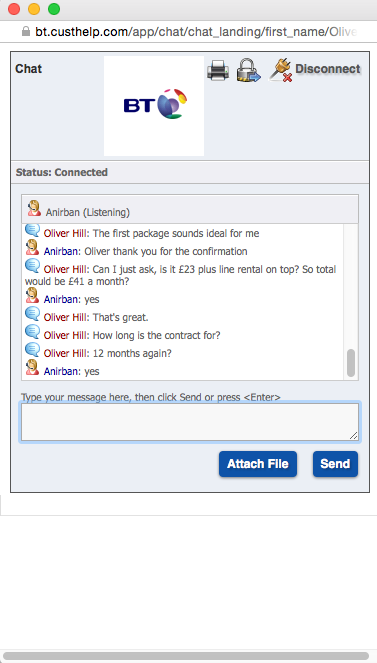Click the chat bubble icon beside 'The first package sounds ideal'
This screenshot has height=663, width=377.
pyautogui.click(x=33, y=231)
